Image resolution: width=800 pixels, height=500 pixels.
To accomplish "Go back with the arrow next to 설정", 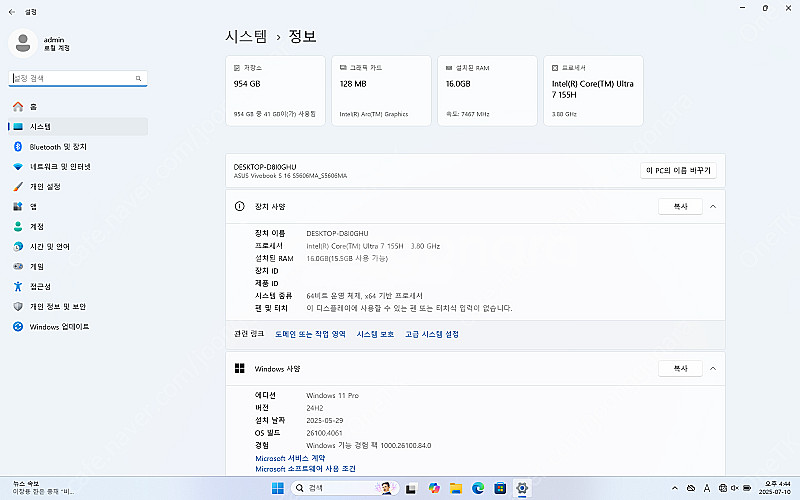I will (12, 12).
